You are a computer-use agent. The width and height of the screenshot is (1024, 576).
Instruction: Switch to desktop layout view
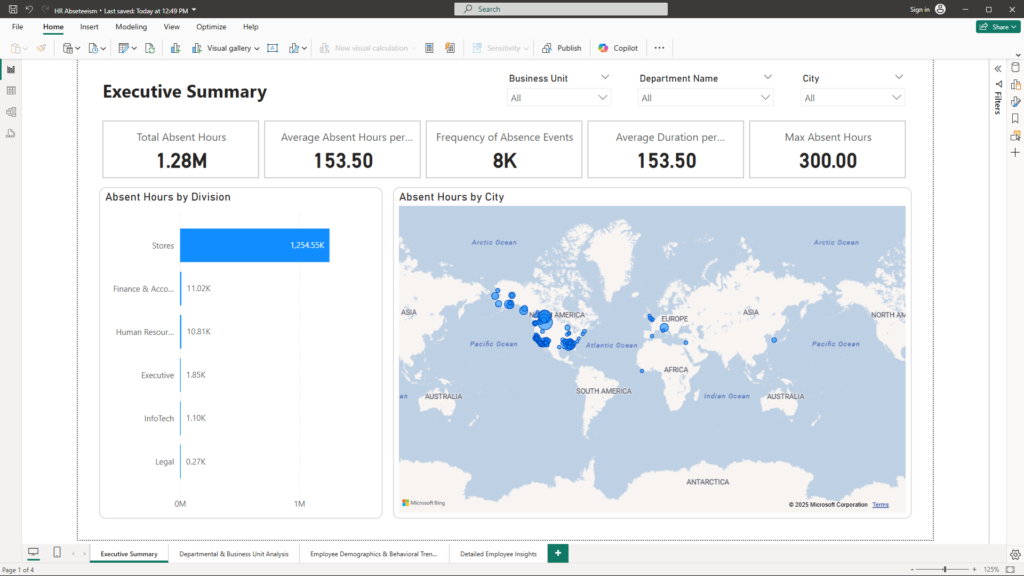pyautogui.click(x=33, y=553)
